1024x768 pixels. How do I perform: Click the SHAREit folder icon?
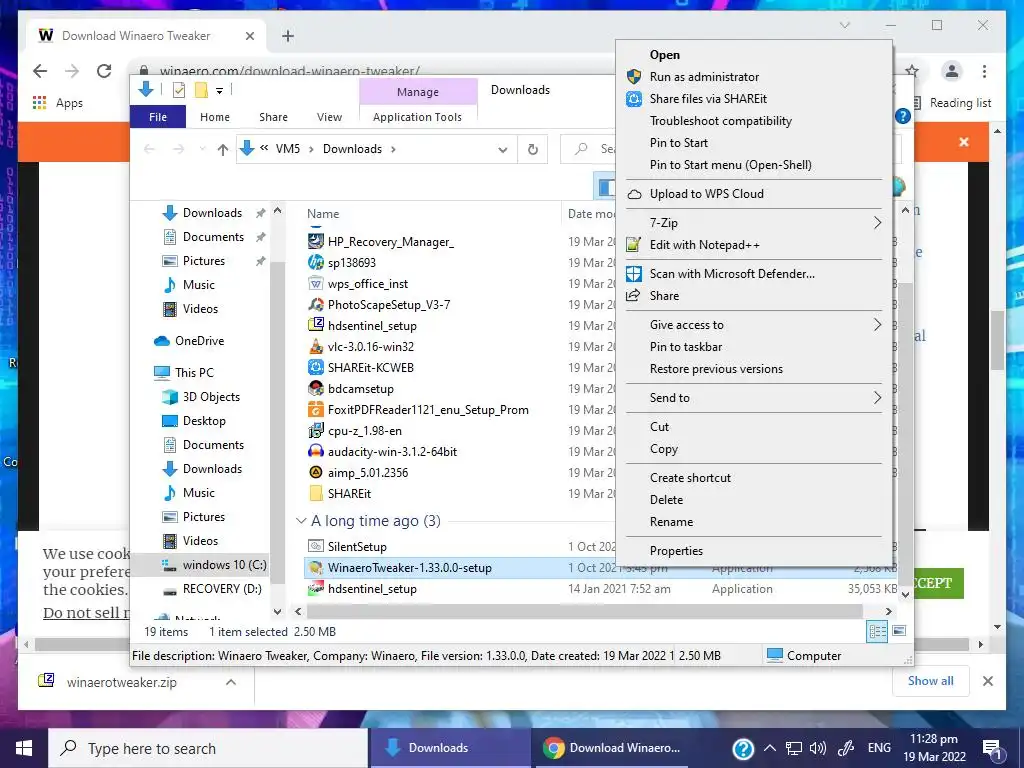pos(316,494)
